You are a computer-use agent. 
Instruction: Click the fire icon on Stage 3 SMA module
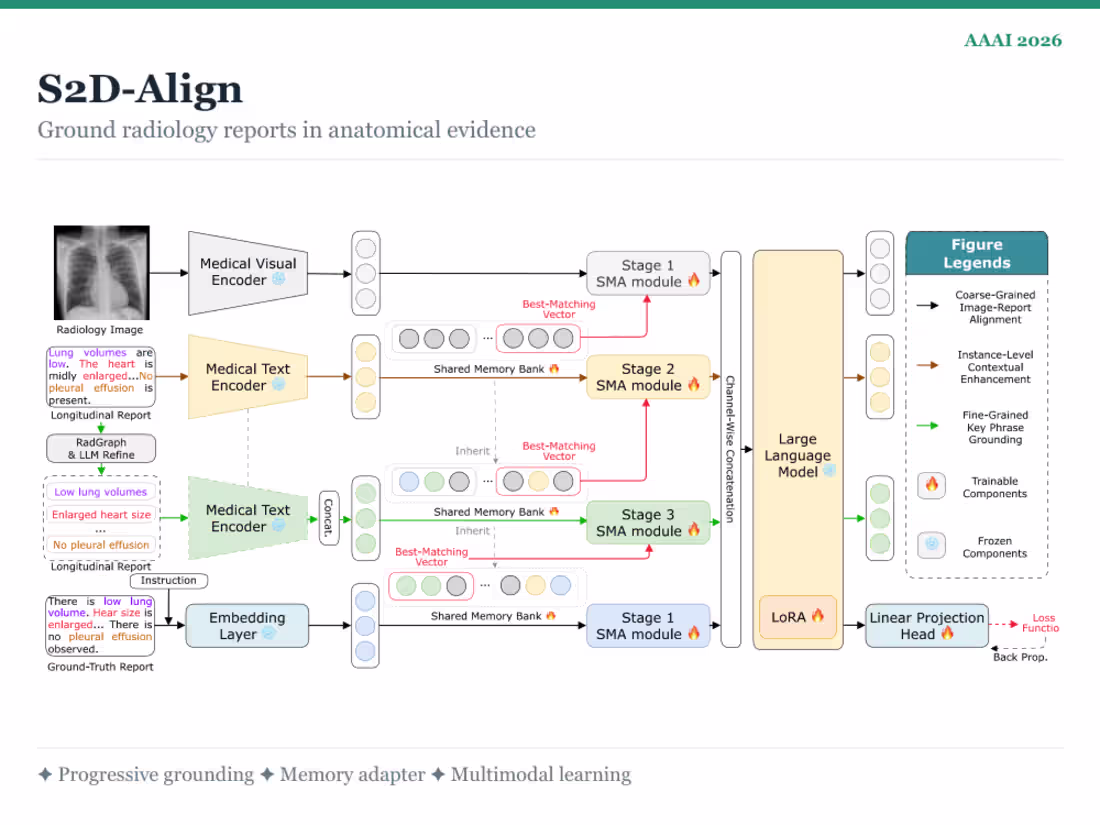[x=694, y=530]
